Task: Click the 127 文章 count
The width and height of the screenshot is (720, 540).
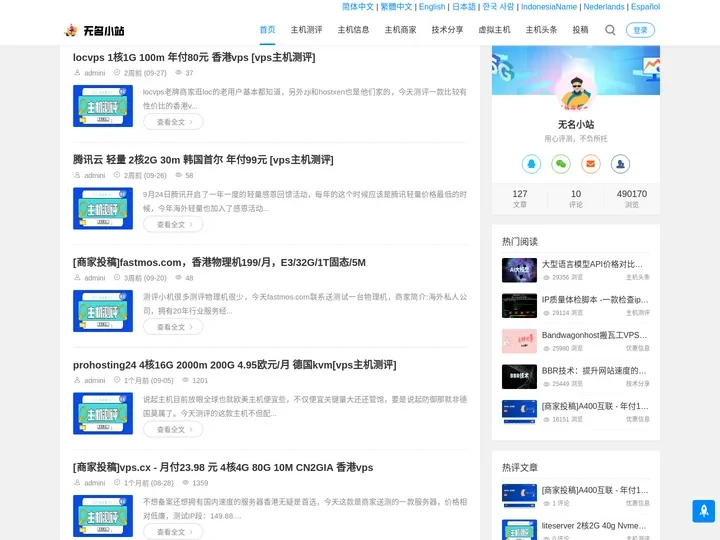Action: (520, 198)
